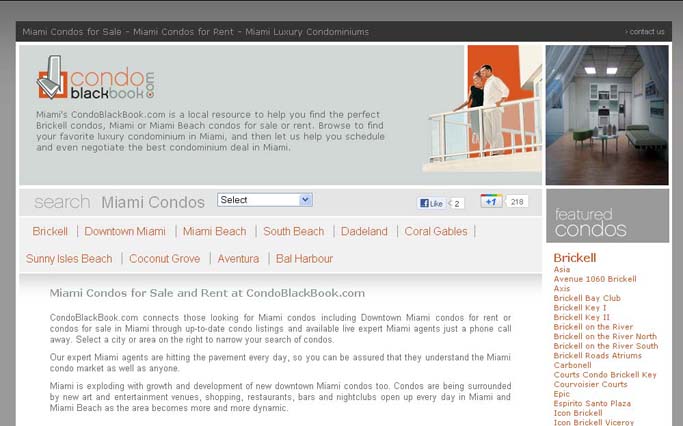683x426 pixels.
Task: Click the +1 count 218
Action: tap(517, 202)
